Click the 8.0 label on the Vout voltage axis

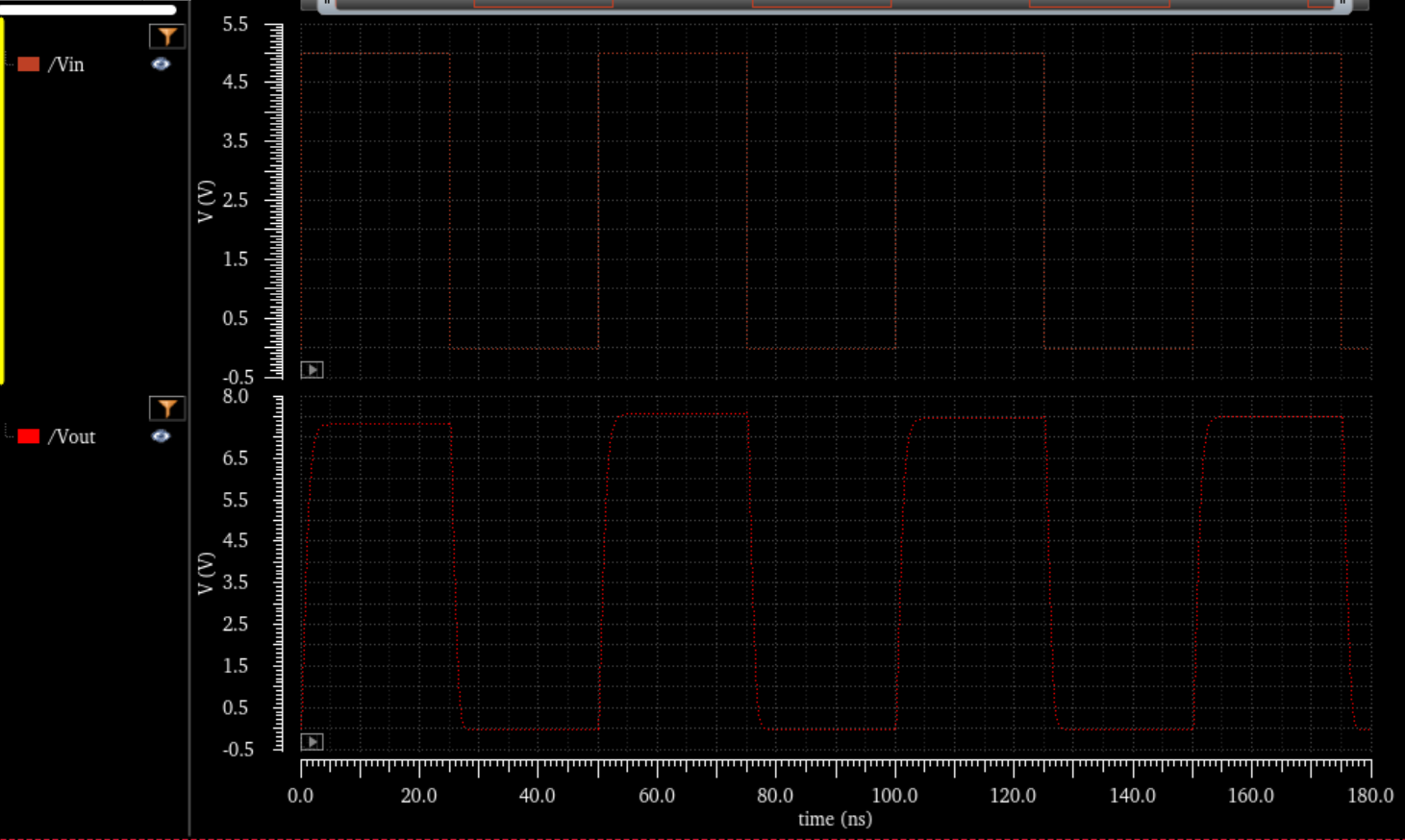[236, 396]
